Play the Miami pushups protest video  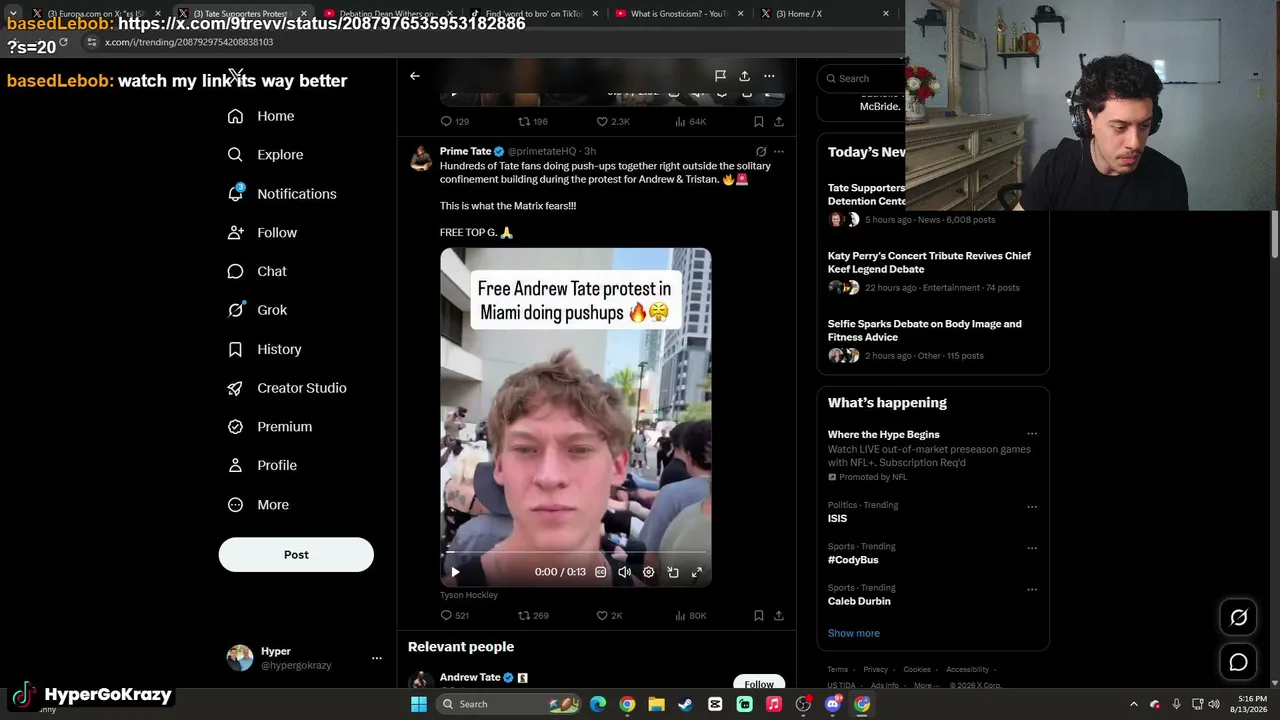tap(455, 572)
